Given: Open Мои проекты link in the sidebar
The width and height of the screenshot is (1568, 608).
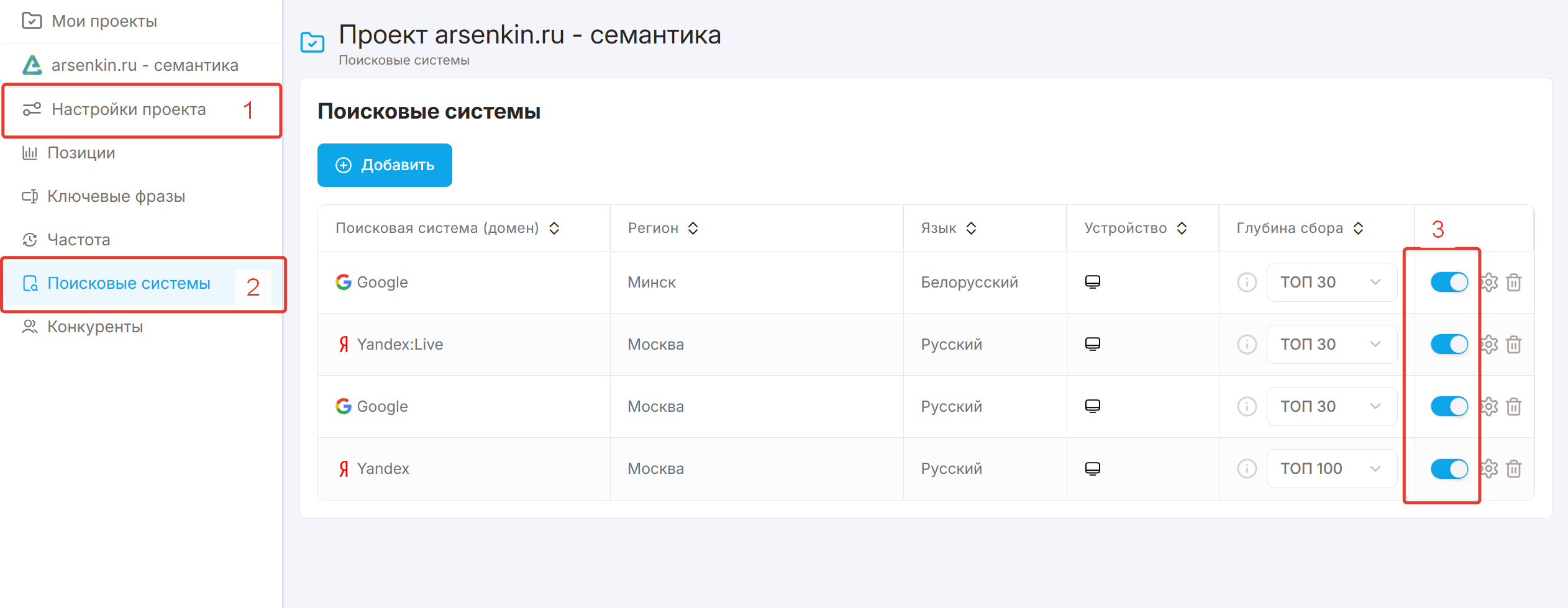Looking at the screenshot, I should [104, 21].
